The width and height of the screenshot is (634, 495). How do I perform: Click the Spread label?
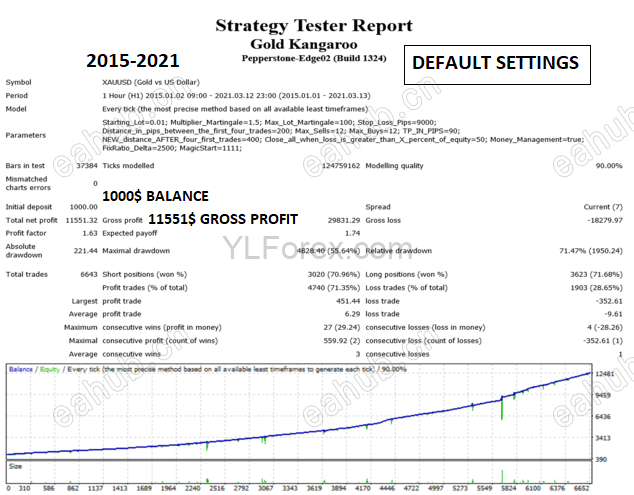pyautogui.click(x=378, y=207)
